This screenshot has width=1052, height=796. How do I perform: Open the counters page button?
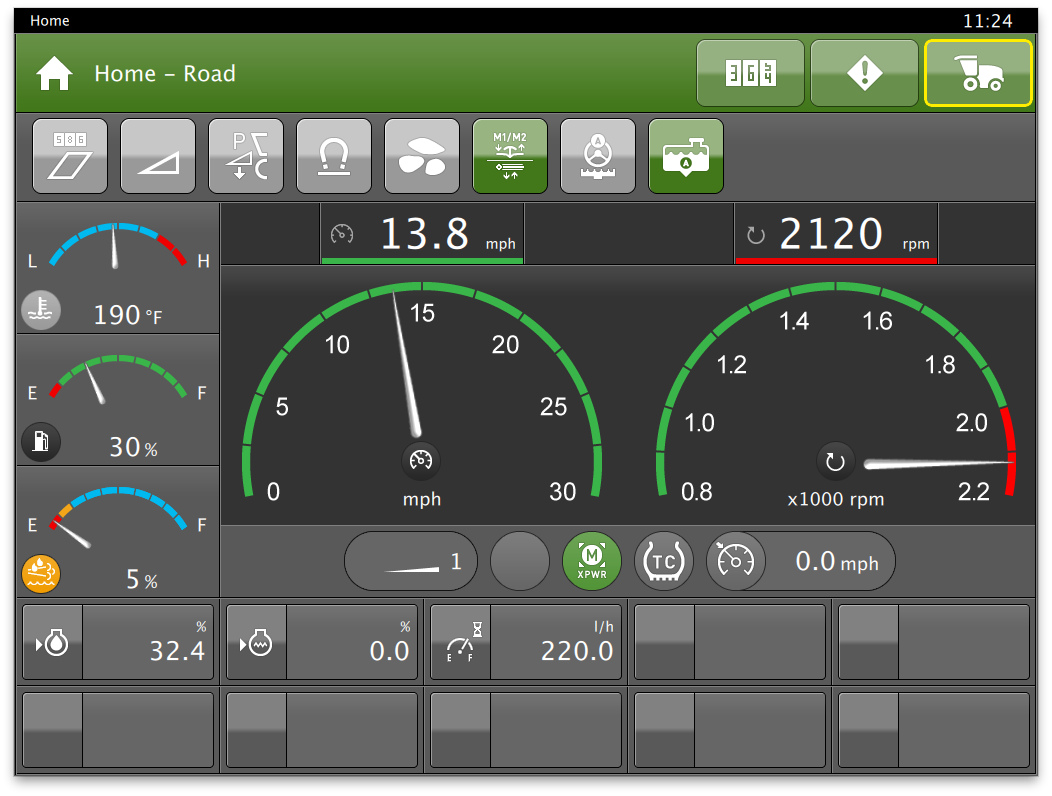pos(750,73)
